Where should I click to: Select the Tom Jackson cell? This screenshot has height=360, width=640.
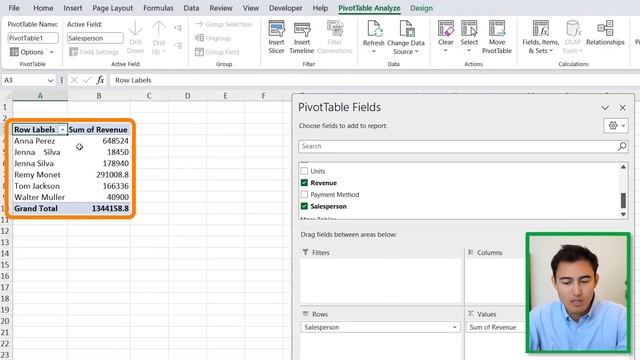coord(40,186)
